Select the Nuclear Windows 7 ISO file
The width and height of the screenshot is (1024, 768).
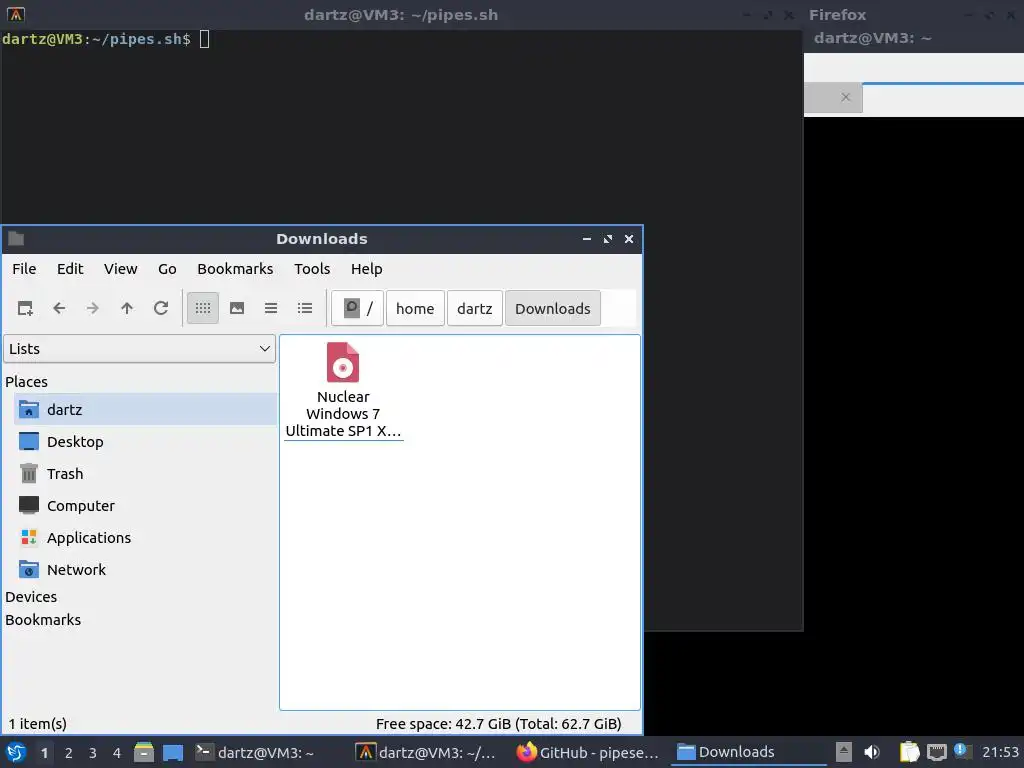pyautogui.click(x=343, y=390)
